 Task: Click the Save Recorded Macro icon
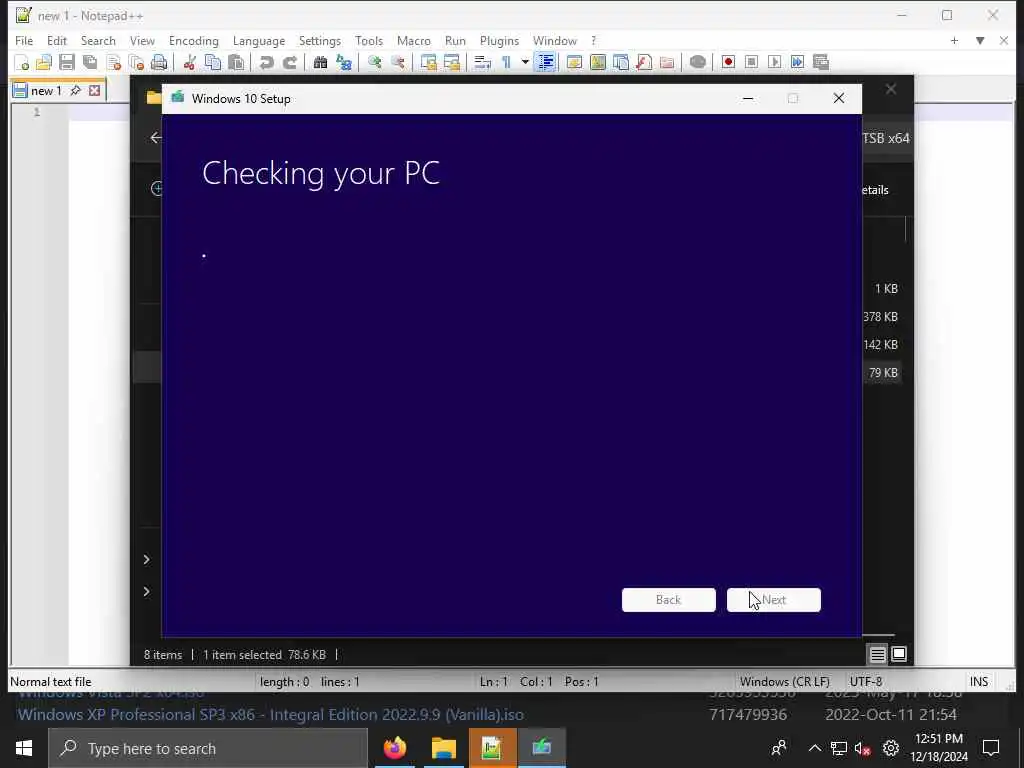[821, 63]
